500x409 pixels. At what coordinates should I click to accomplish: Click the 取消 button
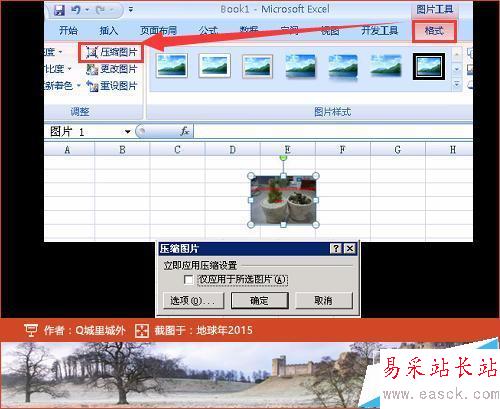click(x=323, y=301)
